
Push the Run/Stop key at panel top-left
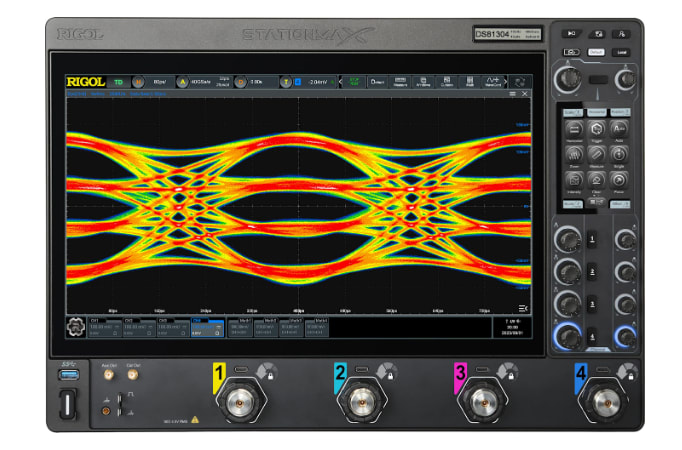tap(572, 33)
